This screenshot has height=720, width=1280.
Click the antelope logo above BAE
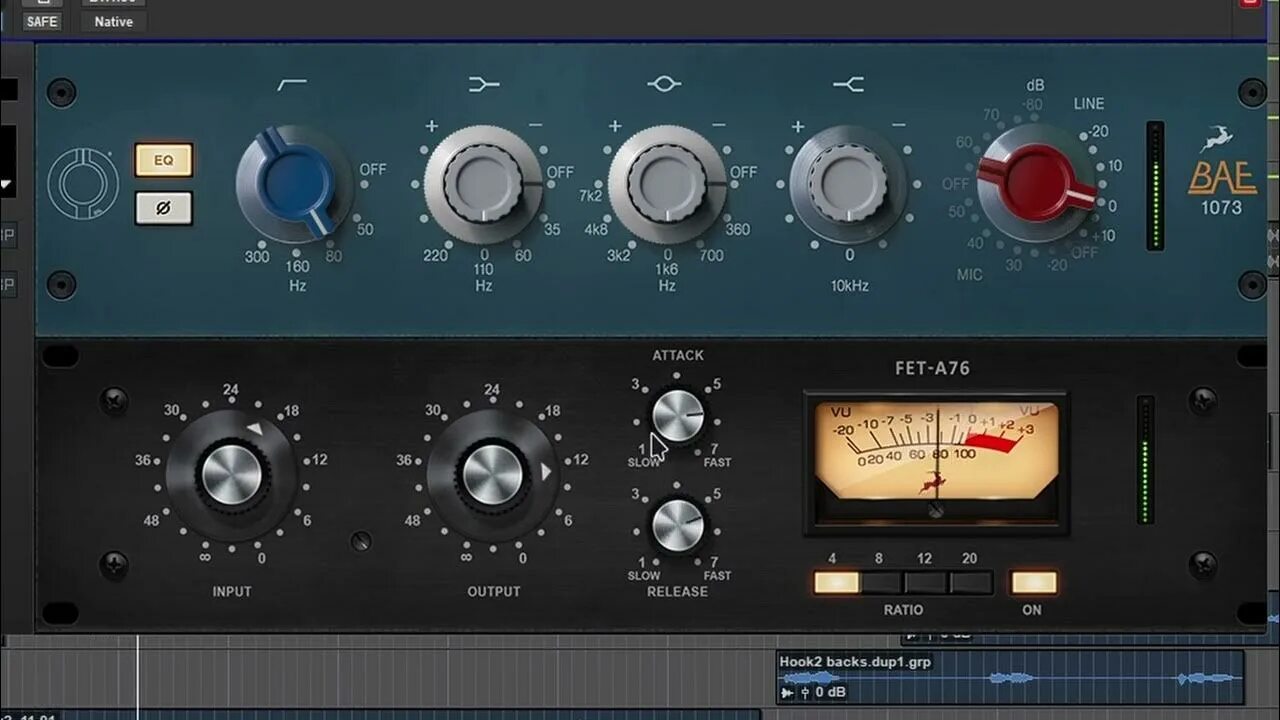(x=1217, y=139)
